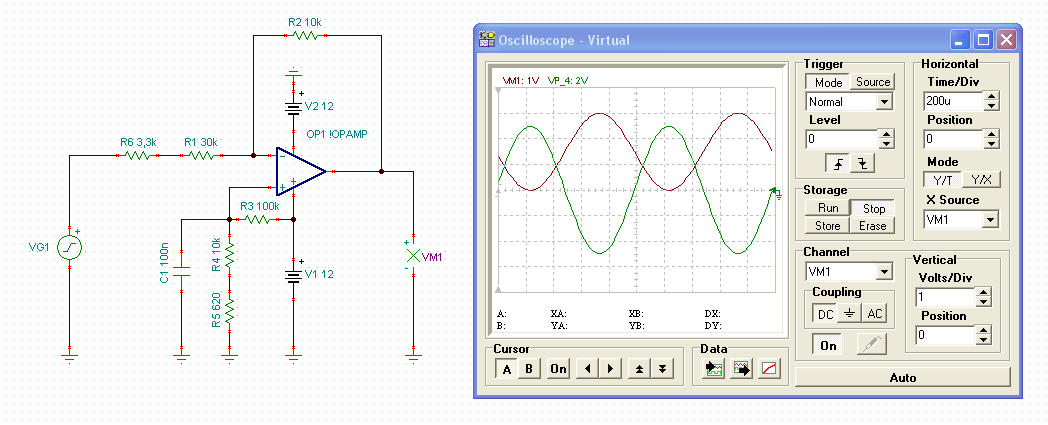1048x425 pixels.
Task: Click Run in the Storage group
Action: pos(828,208)
